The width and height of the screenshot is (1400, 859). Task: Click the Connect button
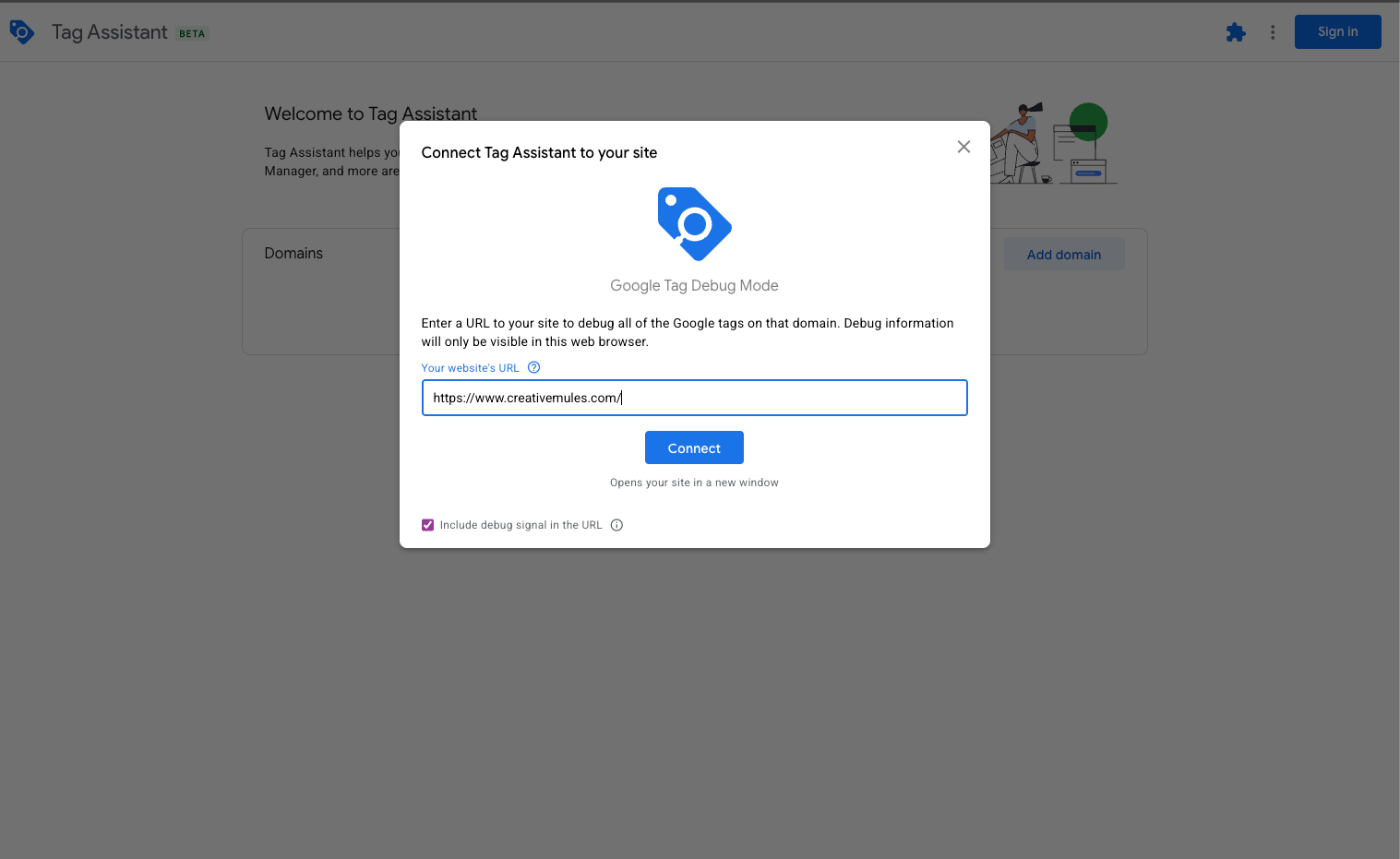pyautogui.click(x=694, y=447)
